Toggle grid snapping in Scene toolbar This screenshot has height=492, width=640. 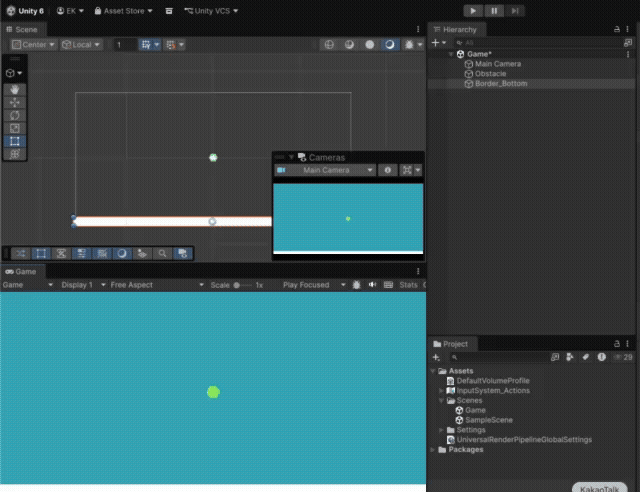pyautogui.click(x=146, y=45)
